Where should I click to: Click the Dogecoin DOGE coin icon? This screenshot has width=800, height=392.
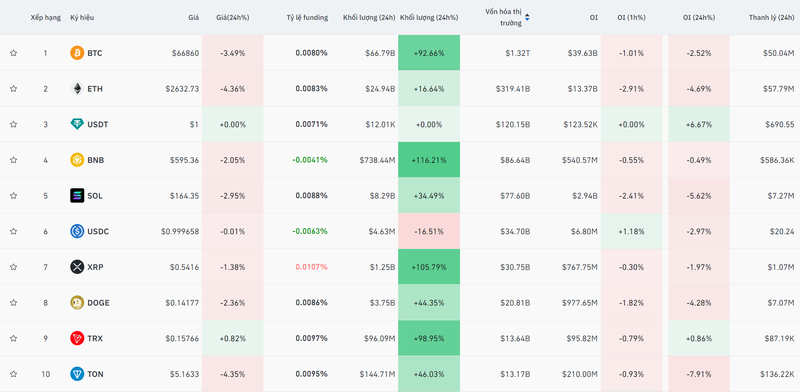pos(77,303)
